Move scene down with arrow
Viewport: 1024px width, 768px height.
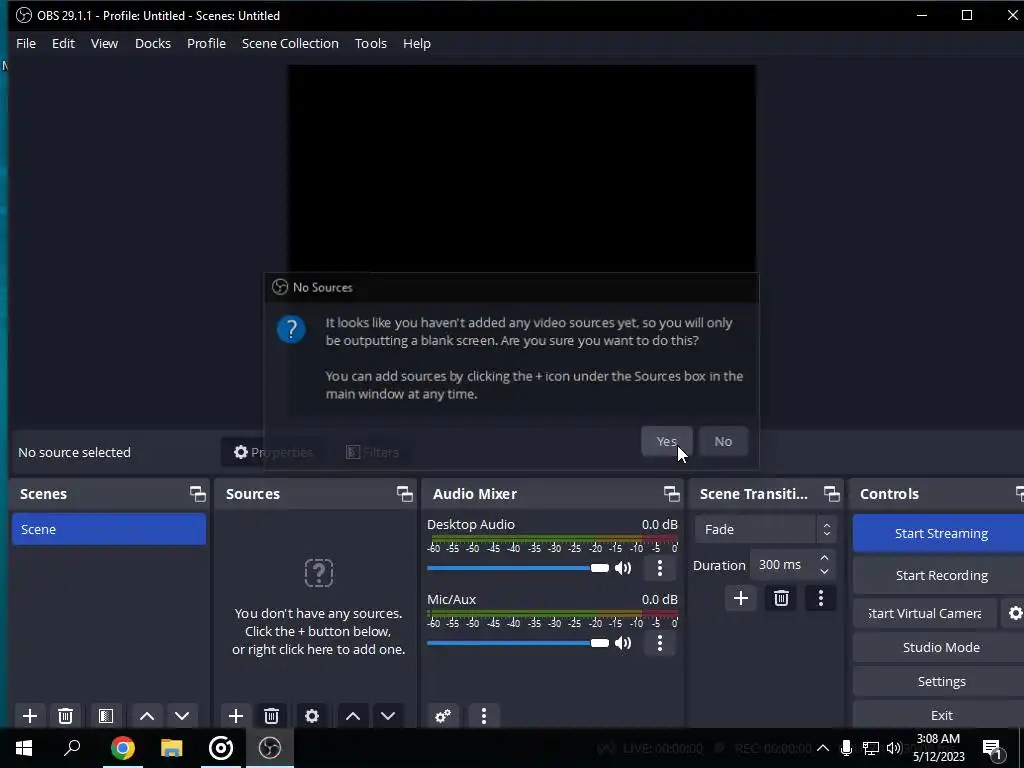click(182, 716)
